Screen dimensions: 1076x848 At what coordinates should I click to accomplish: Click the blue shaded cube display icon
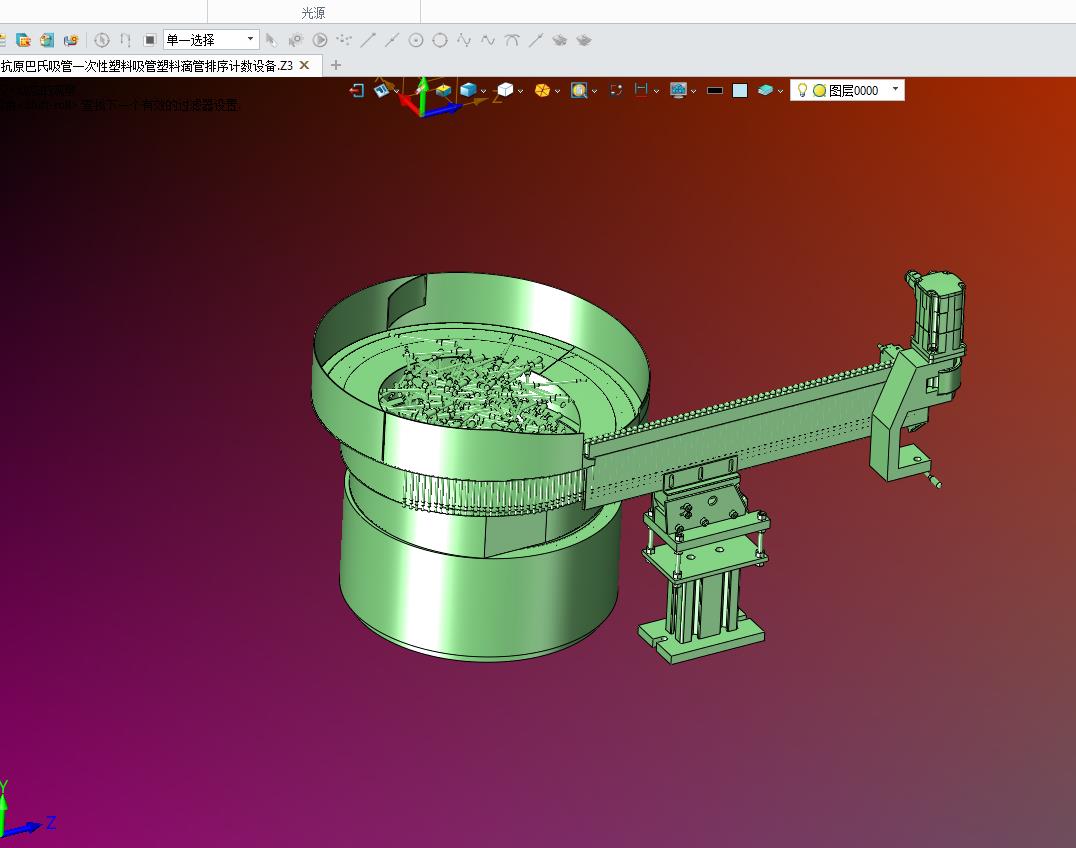pos(468,91)
